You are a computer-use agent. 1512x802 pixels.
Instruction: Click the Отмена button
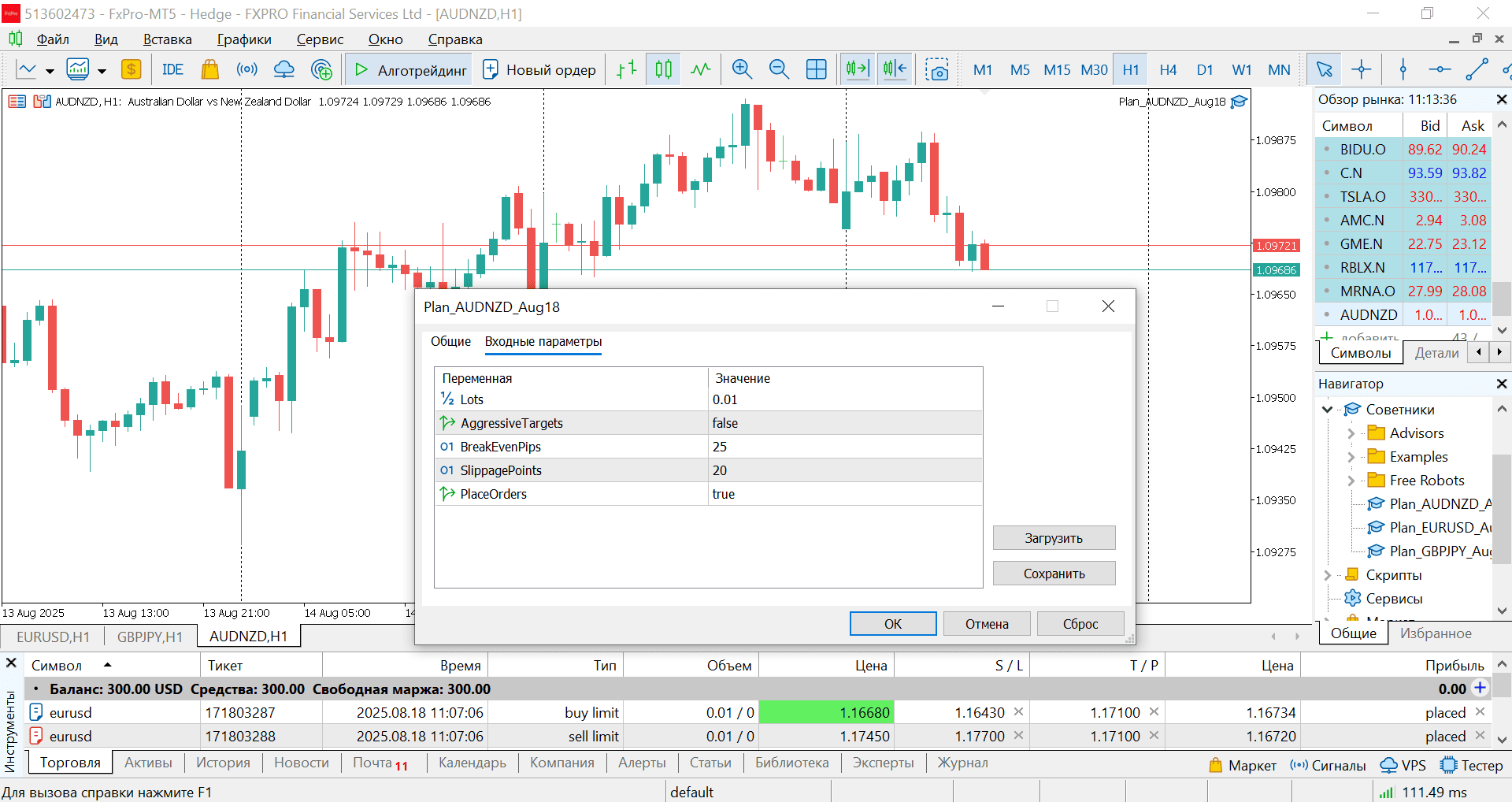pos(987,624)
